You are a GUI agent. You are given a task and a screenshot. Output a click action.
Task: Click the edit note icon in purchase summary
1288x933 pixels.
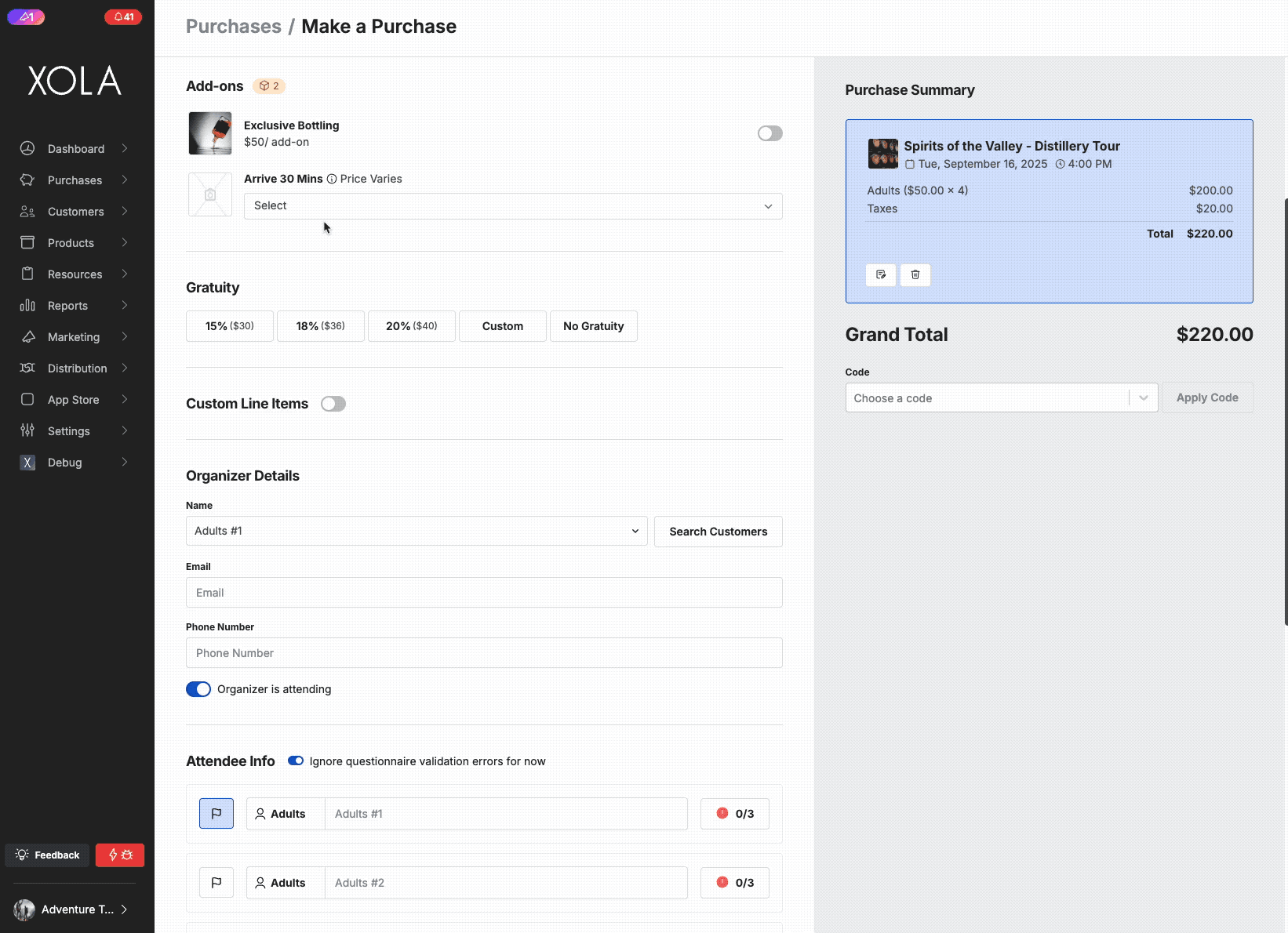881,274
